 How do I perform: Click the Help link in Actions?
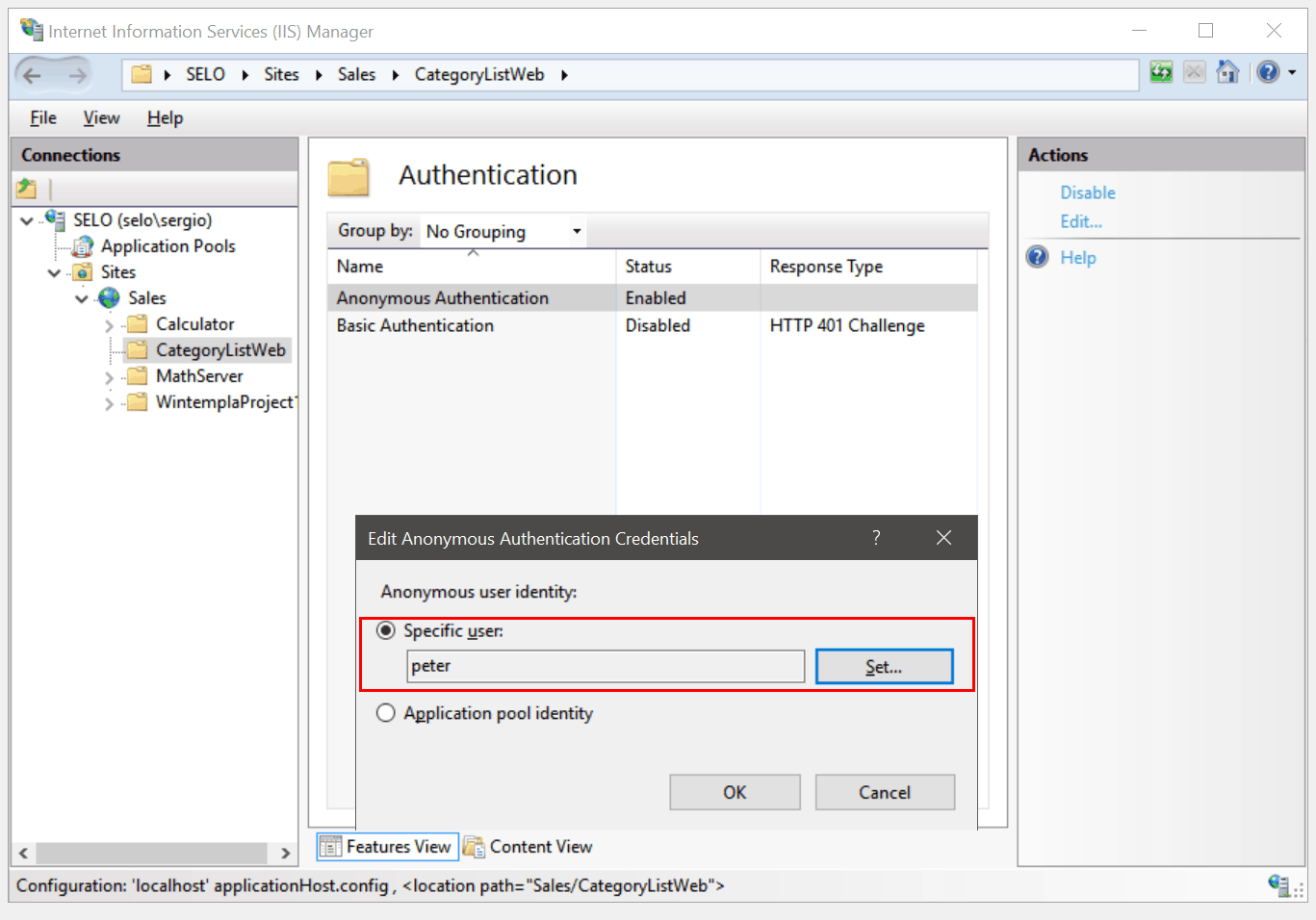click(x=1078, y=257)
